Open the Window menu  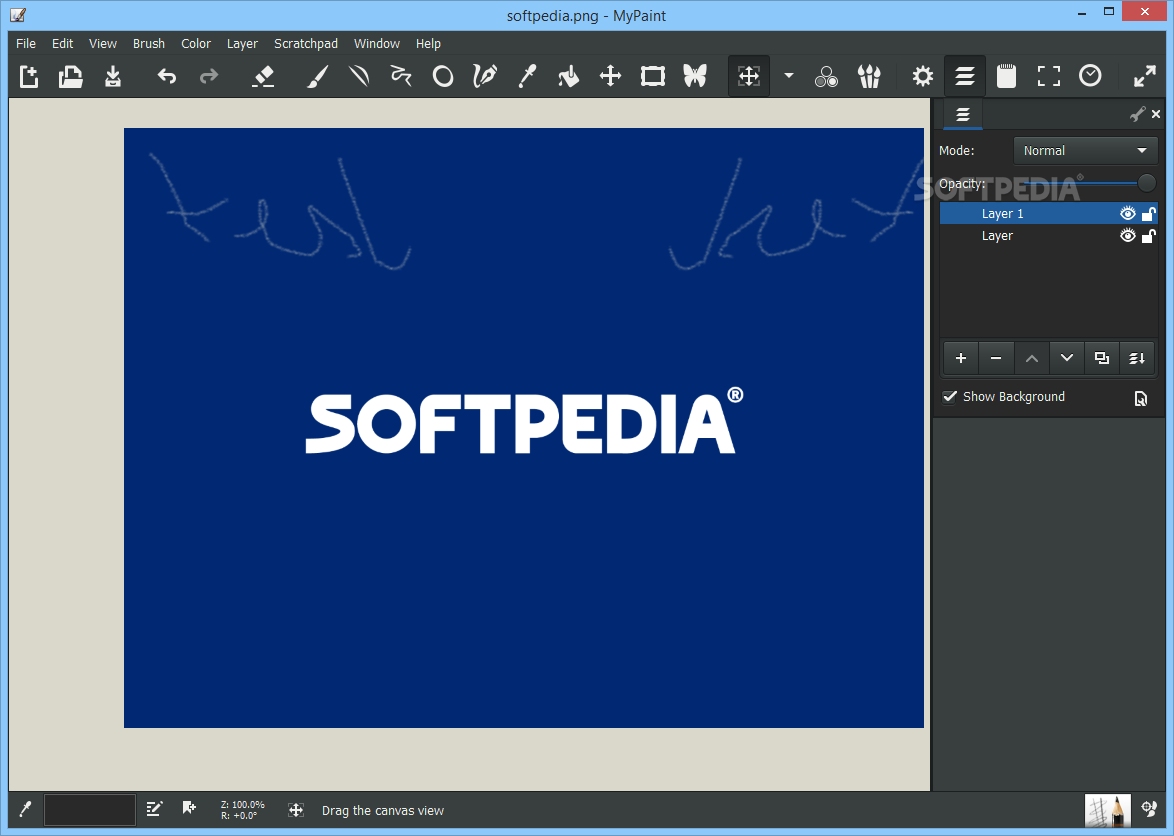click(377, 43)
